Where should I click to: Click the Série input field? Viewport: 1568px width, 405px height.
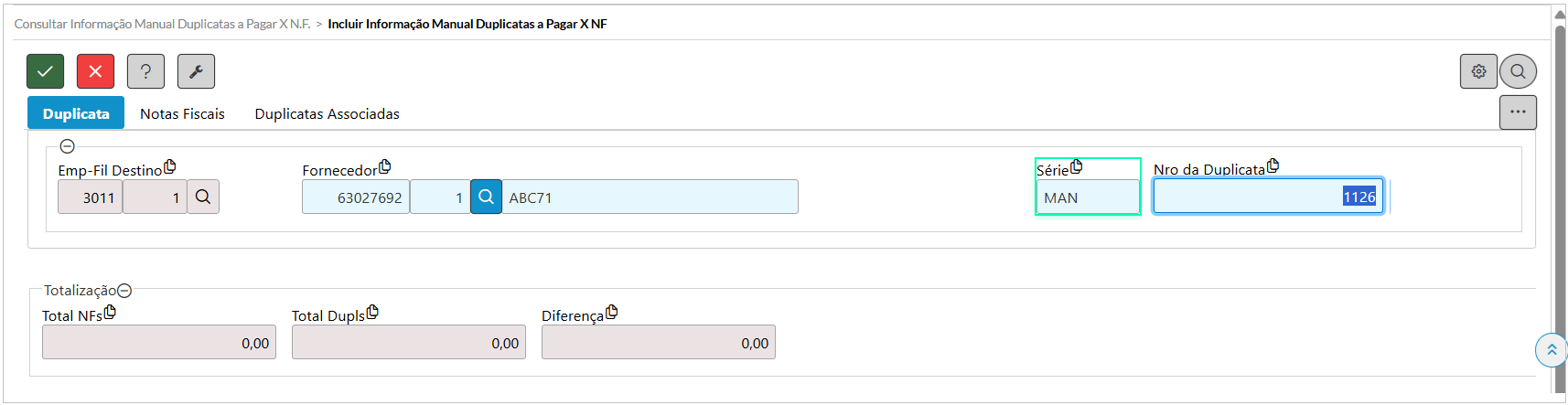[x=1087, y=197]
